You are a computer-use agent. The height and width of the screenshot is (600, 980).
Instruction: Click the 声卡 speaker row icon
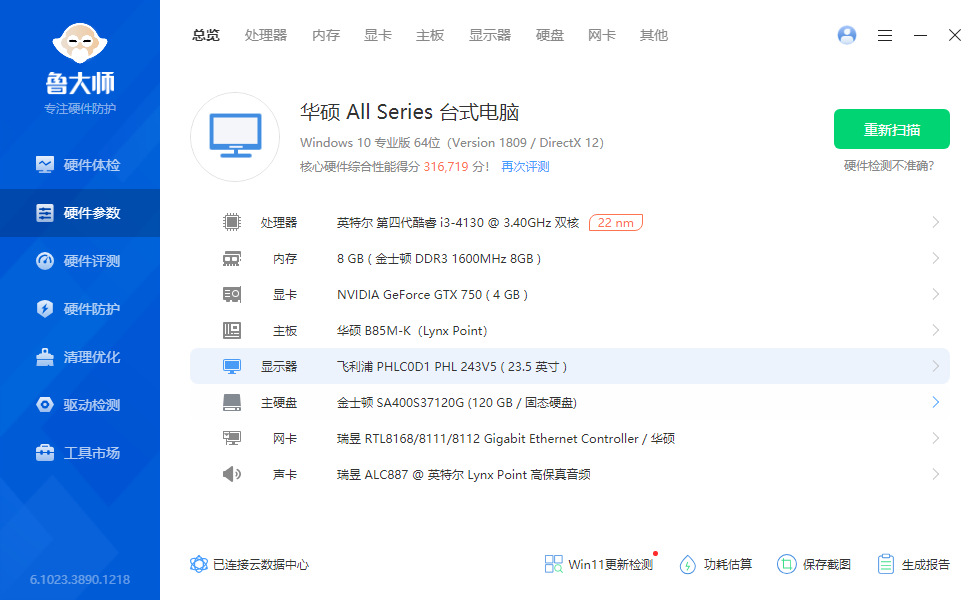coord(232,474)
